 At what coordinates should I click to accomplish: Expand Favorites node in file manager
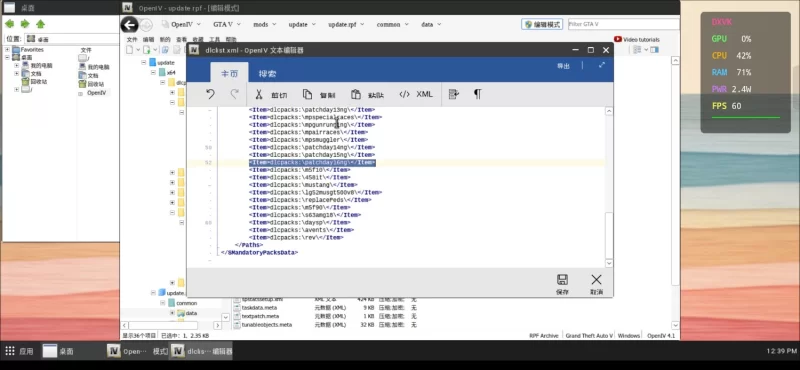point(8,50)
